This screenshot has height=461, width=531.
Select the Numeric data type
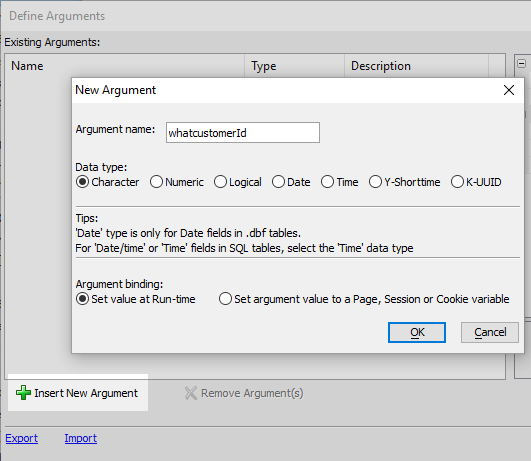(156, 182)
